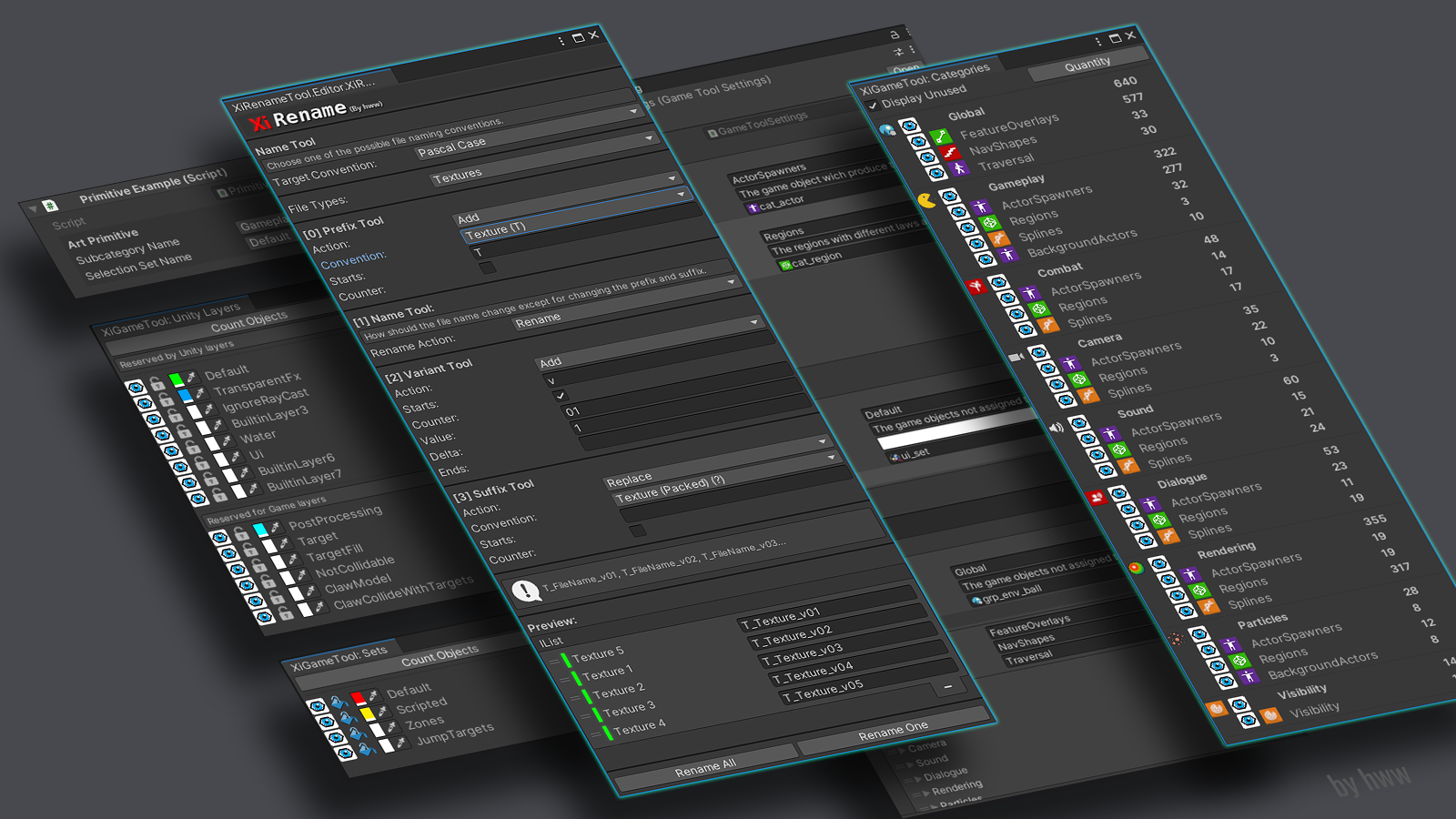Toggle eye for Gameplay BackgroundActors
The width and height of the screenshot is (1456, 819).
point(986,260)
